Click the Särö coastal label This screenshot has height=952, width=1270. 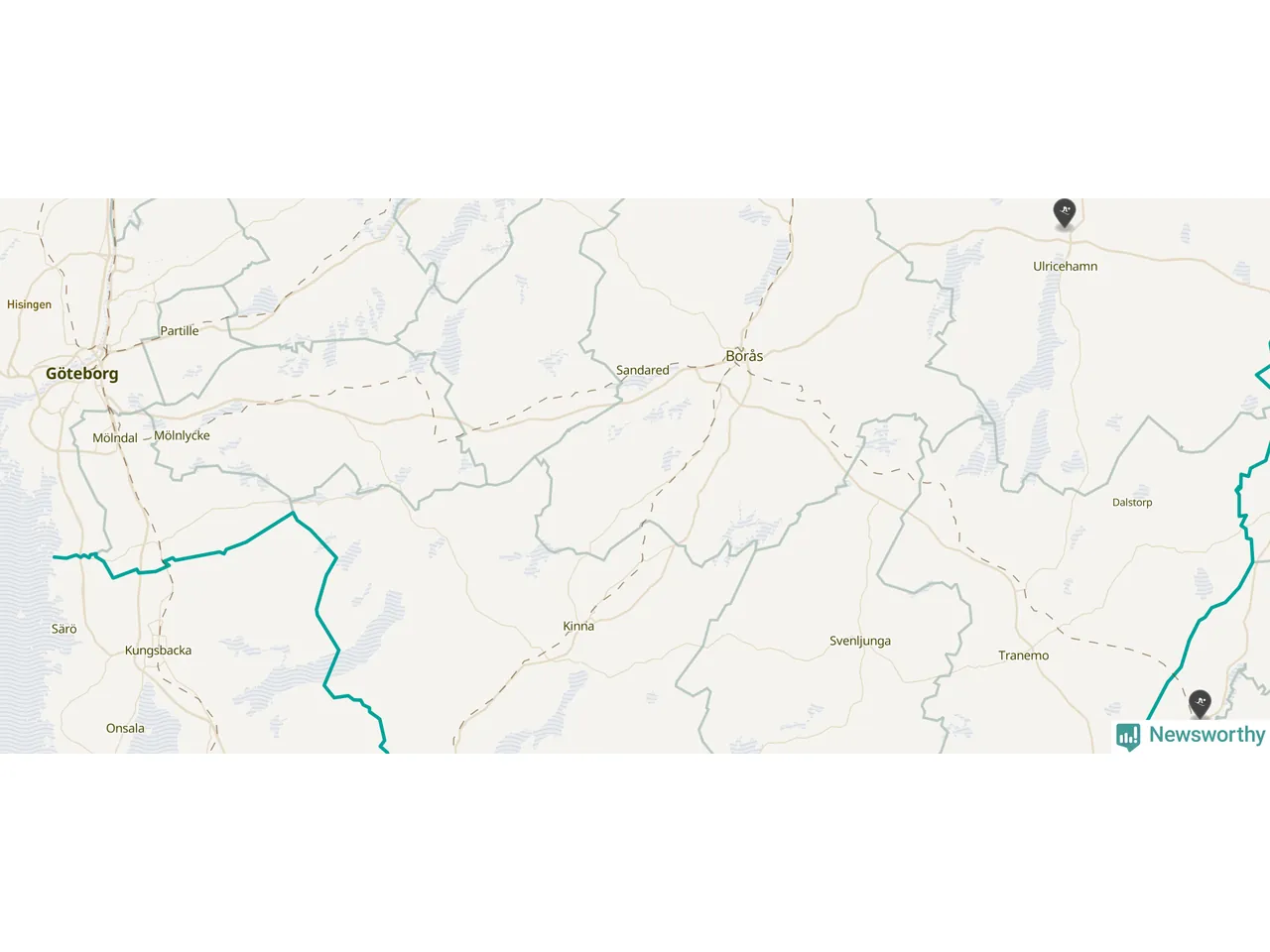[63, 629]
